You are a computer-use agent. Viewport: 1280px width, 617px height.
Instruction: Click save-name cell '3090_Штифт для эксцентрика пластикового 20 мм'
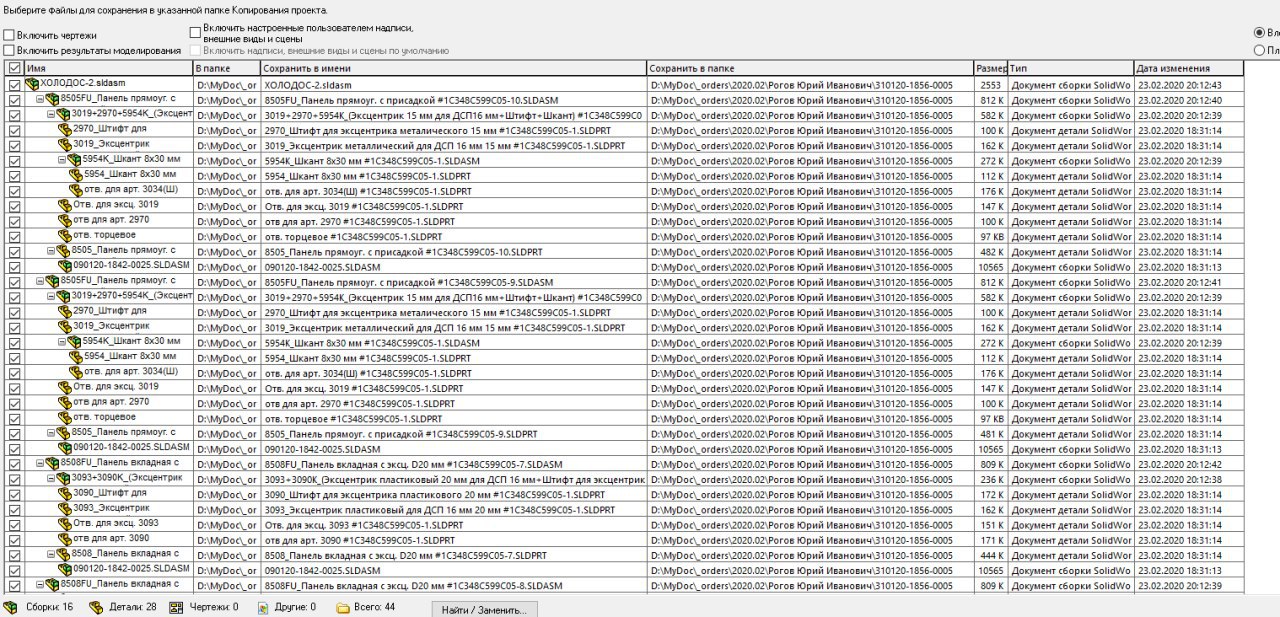point(453,494)
